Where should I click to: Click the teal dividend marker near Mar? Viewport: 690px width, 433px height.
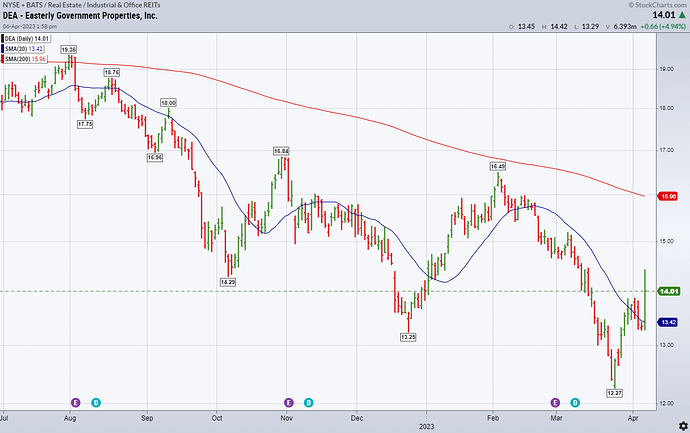pyautogui.click(x=575, y=402)
